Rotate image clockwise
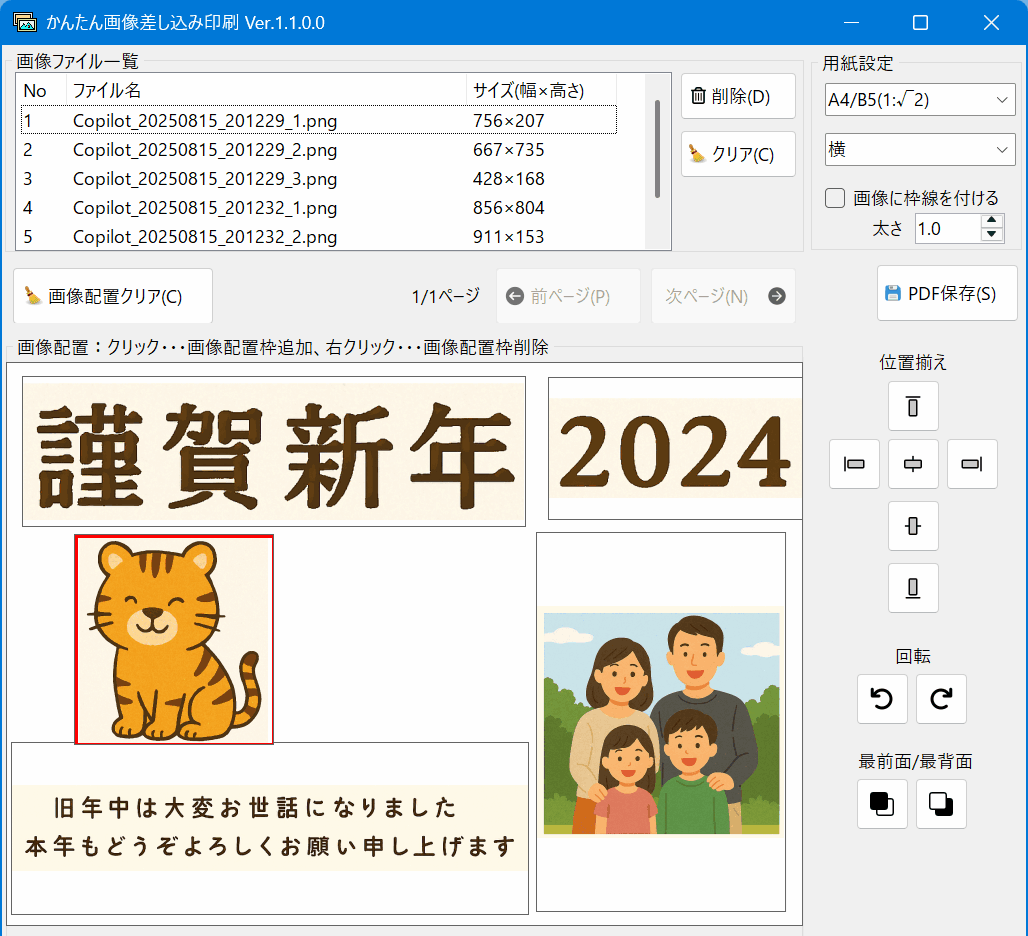The height and width of the screenshot is (936, 1028). point(941,699)
